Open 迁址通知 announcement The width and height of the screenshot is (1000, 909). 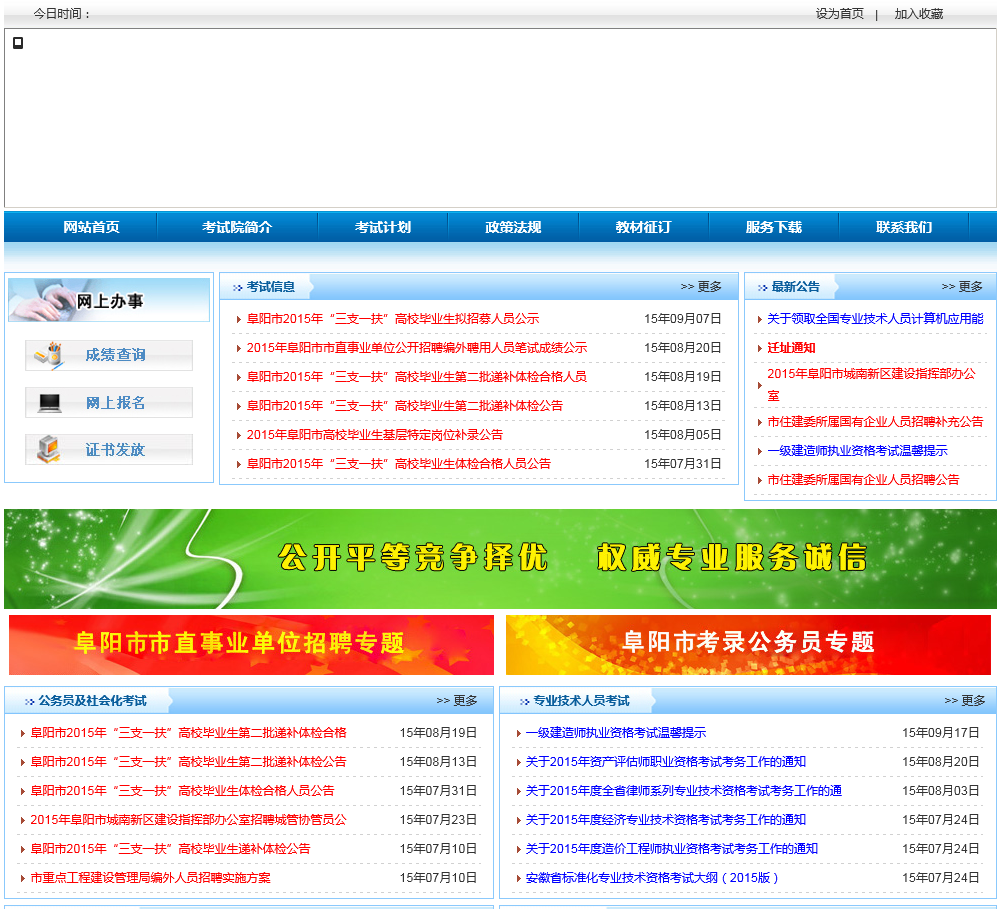791,348
